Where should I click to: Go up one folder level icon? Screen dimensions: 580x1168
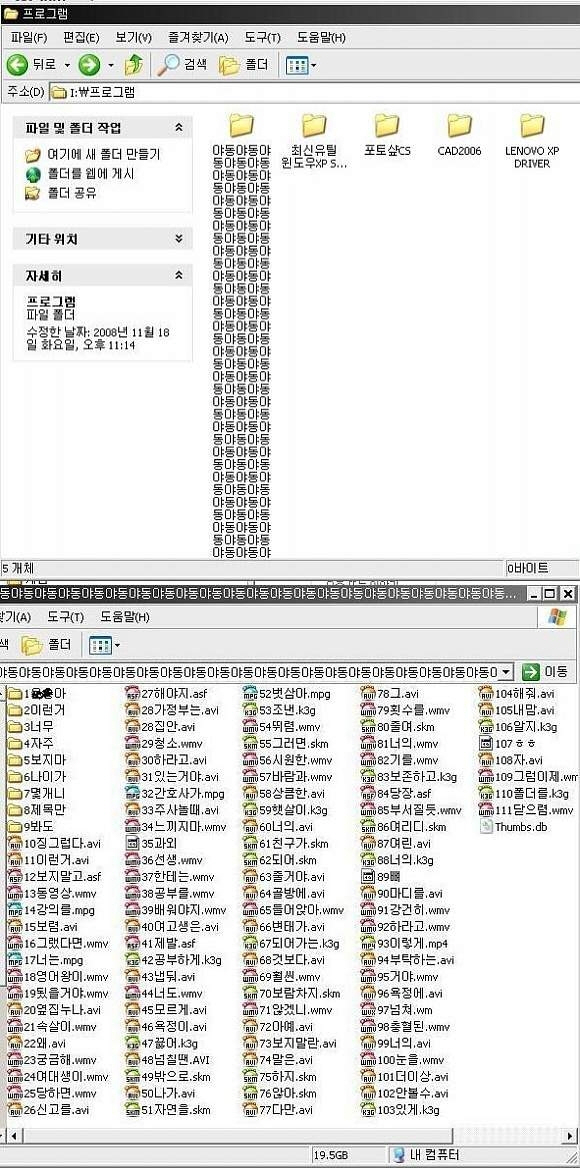click(134, 65)
